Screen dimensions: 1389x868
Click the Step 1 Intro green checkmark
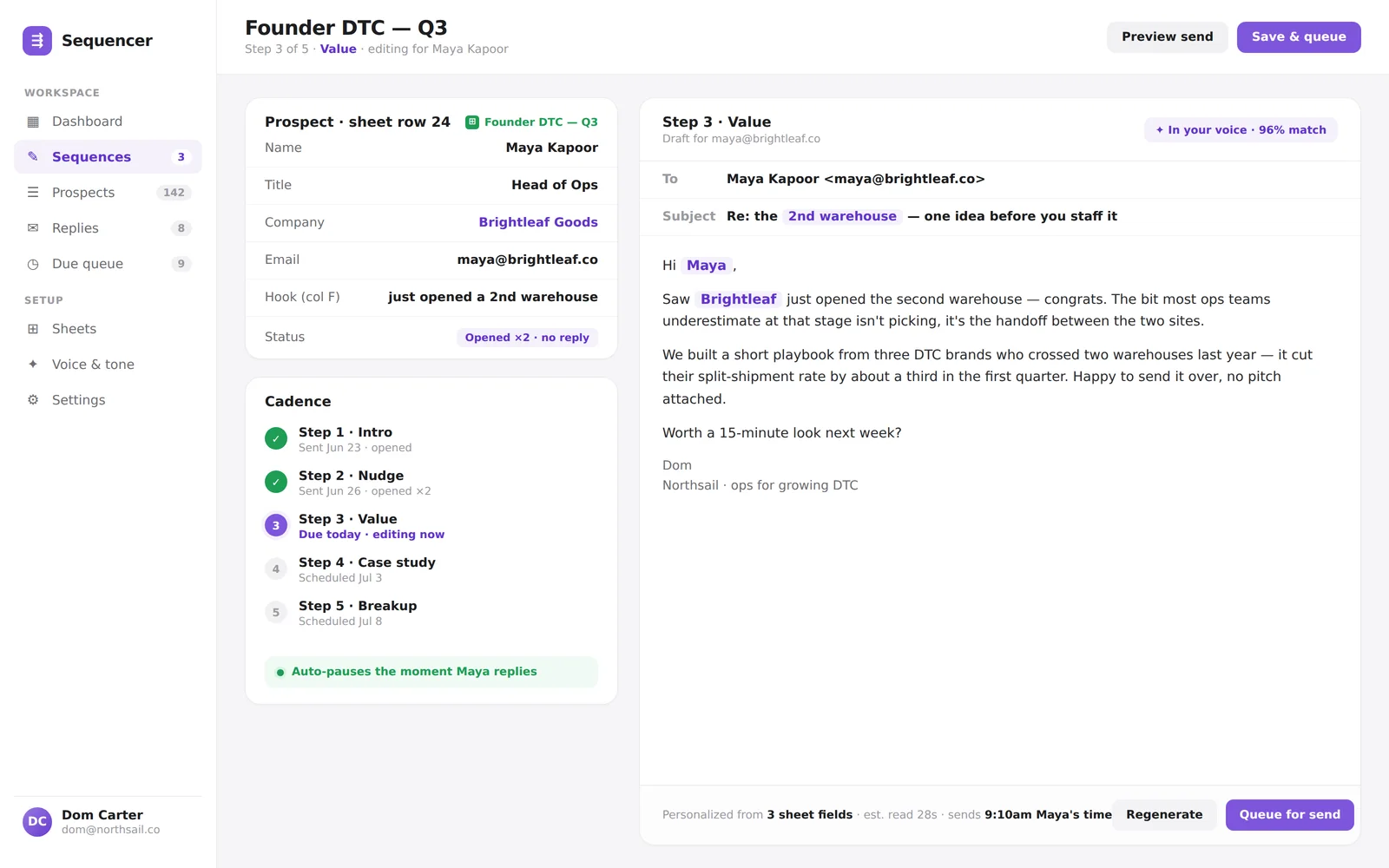click(276, 438)
